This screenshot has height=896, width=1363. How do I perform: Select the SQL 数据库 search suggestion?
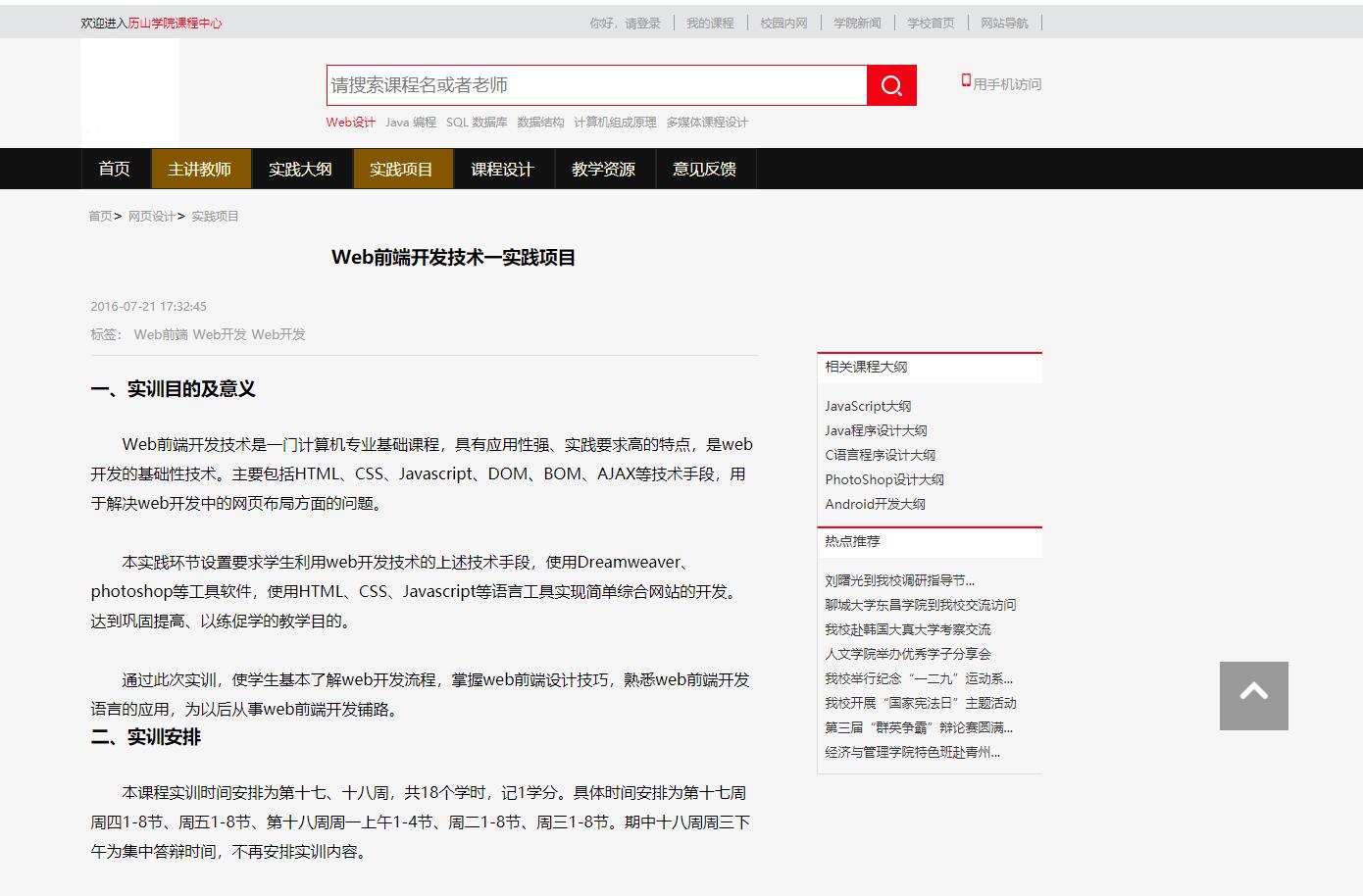tap(477, 123)
